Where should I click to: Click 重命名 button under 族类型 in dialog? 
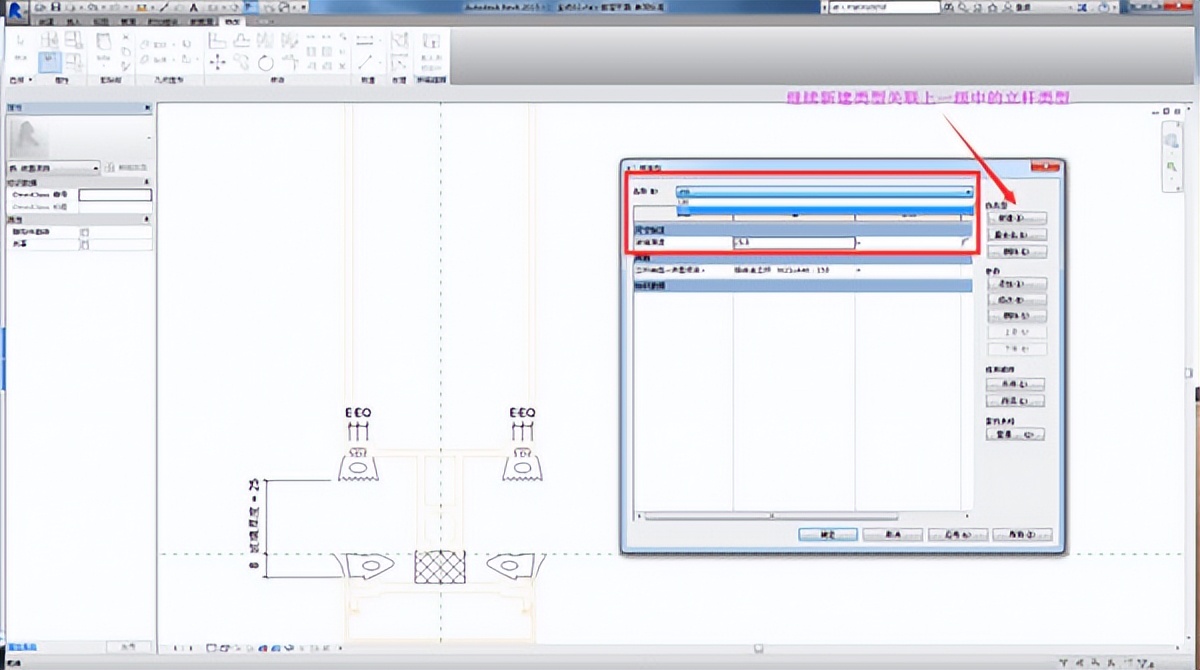pos(1016,234)
